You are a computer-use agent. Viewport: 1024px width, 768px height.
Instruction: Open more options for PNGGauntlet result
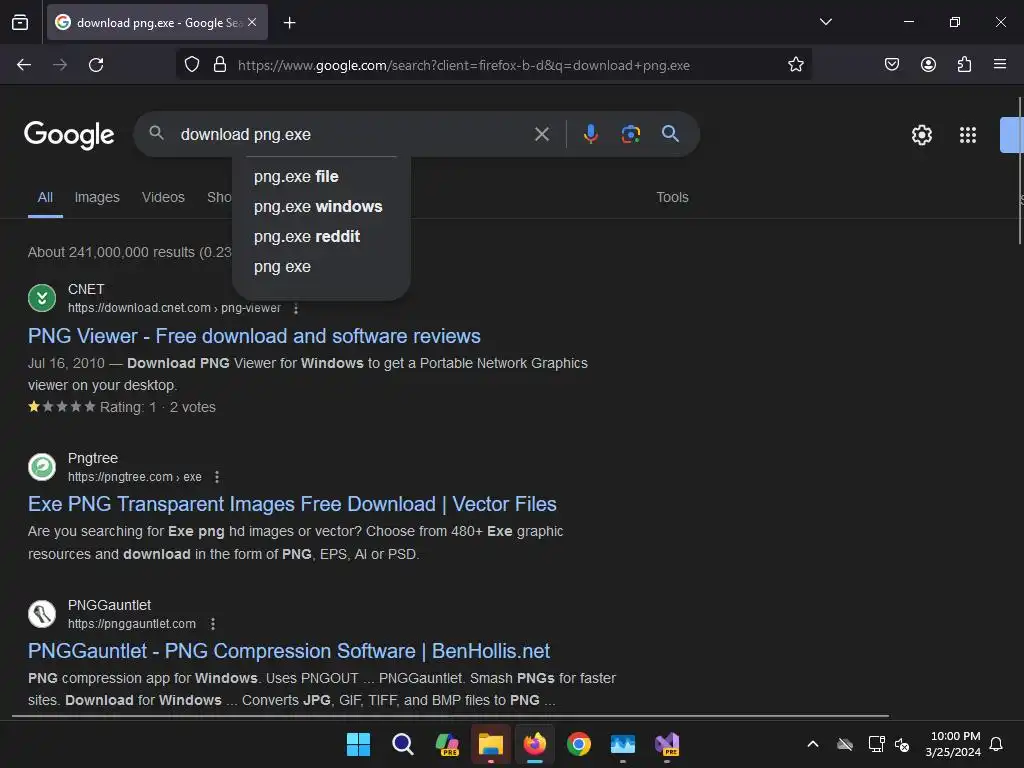(212, 624)
